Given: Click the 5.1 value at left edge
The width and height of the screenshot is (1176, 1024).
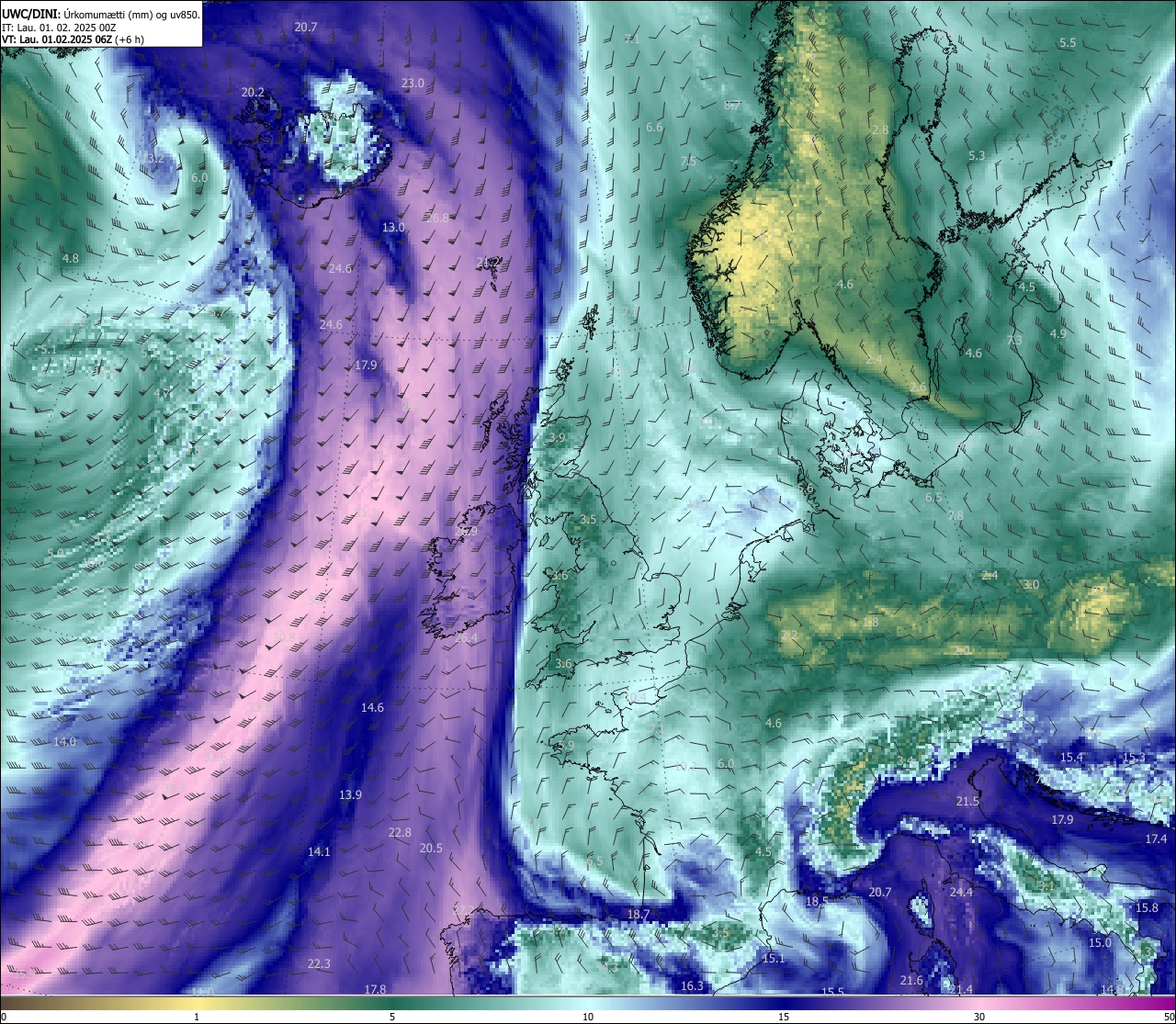Looking at the screenshot, I should [x=49, y=348].
